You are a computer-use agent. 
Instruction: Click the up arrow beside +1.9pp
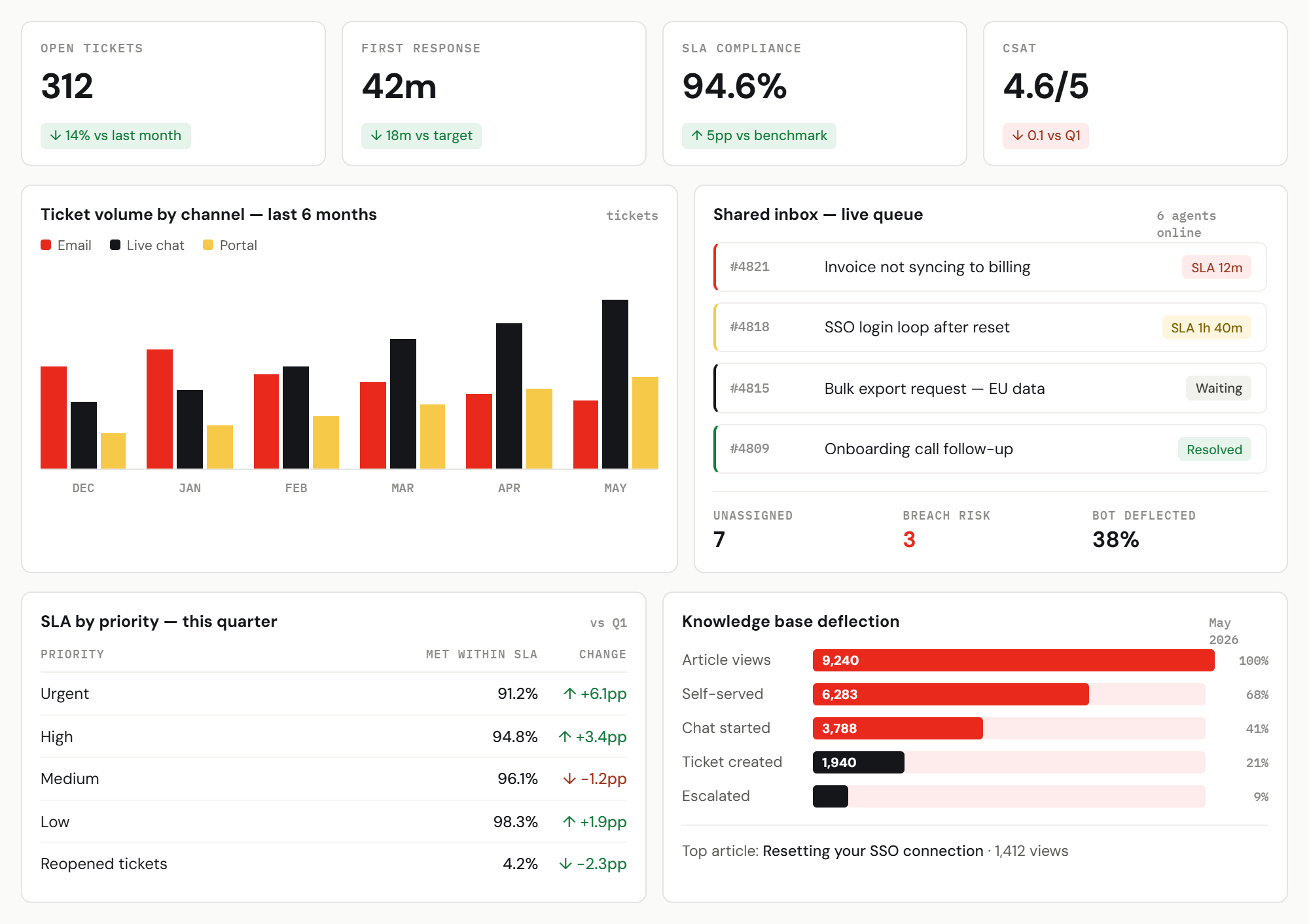(569, 822)
